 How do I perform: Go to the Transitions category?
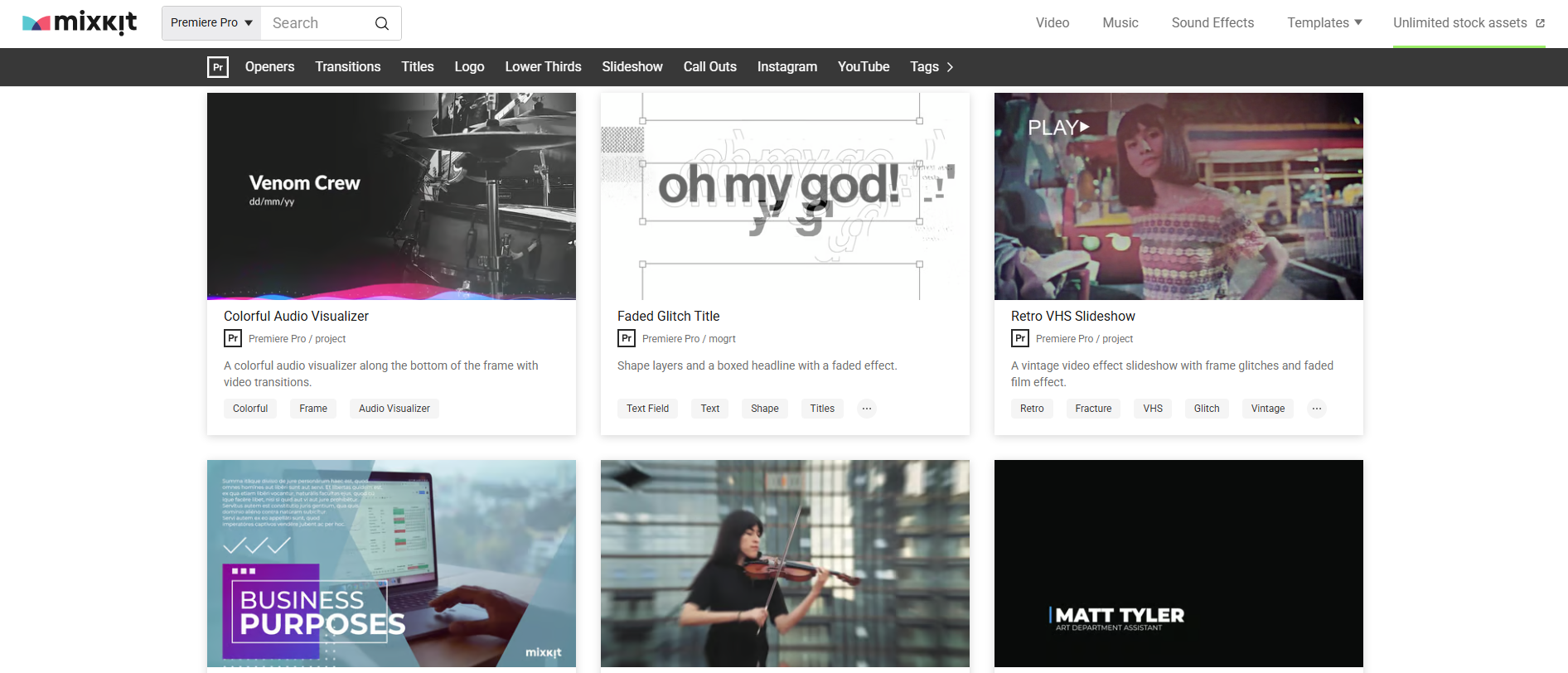(x=348, y=67)
